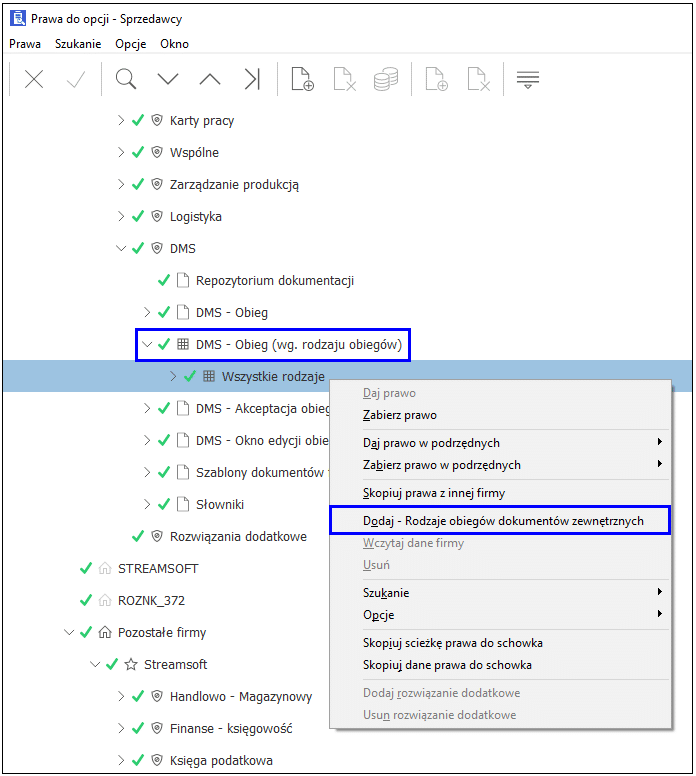Viewport: 696px width, 776px height.
Task: Open Daj prawo w podrzędnych submenu
Action: [x=500, y=442]
